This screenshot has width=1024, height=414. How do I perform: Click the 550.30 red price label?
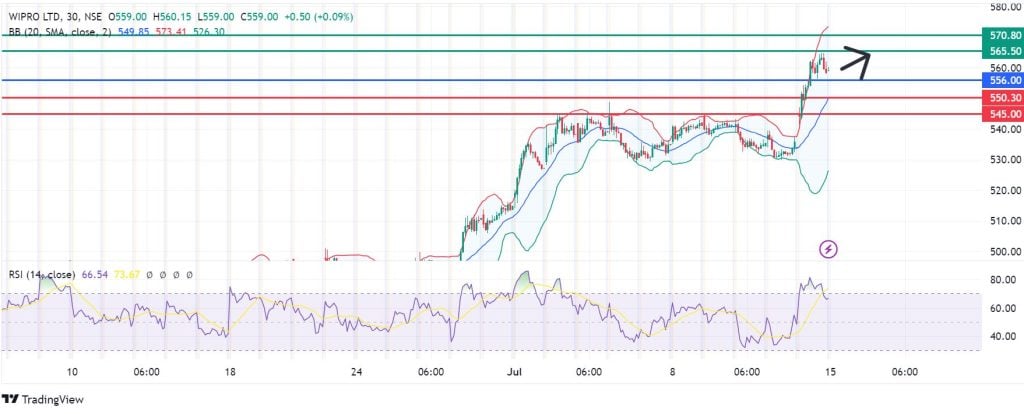pyautogui.click(x=1005, y=98)
